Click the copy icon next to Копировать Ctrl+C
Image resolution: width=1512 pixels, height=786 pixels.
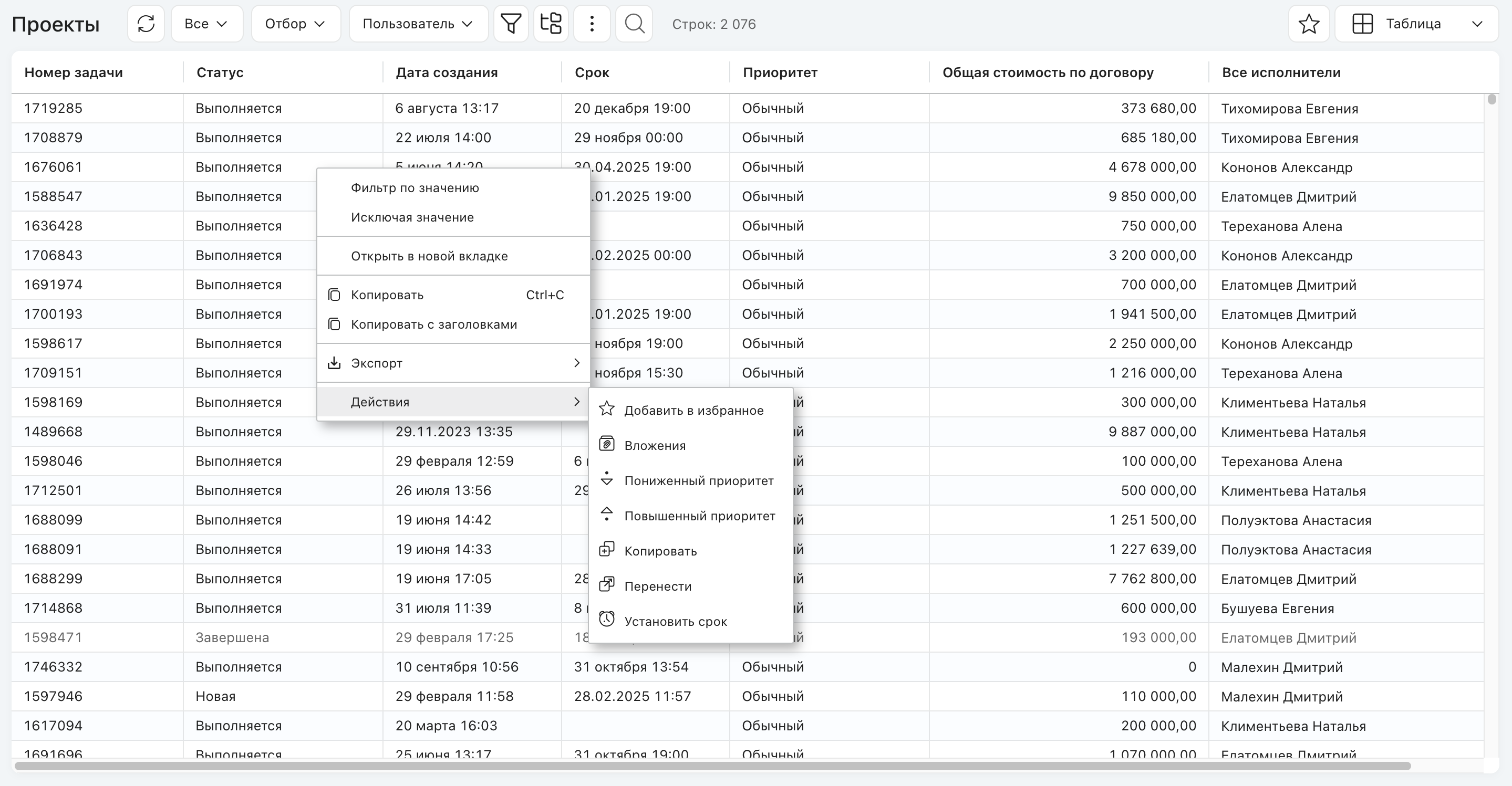[x=334, y=295]
